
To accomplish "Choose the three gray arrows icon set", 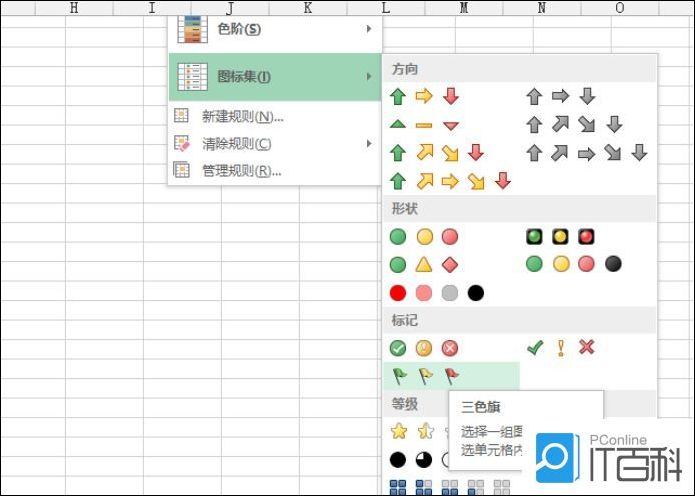I will coord(560,97).
